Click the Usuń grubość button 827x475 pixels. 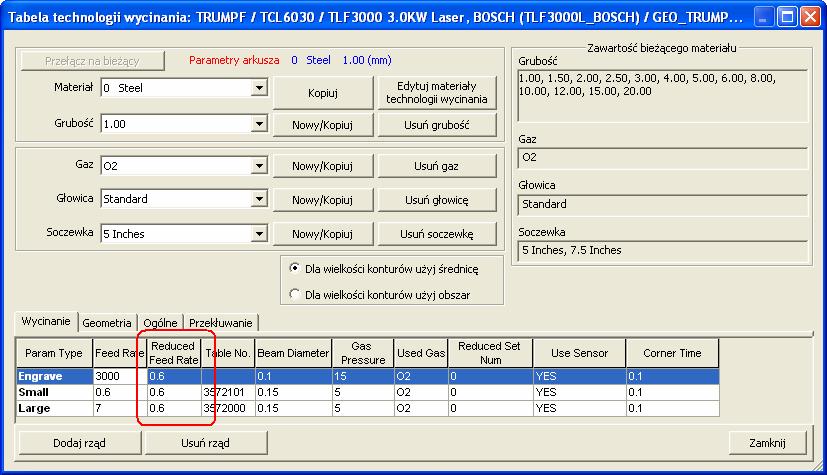(437, 125)
